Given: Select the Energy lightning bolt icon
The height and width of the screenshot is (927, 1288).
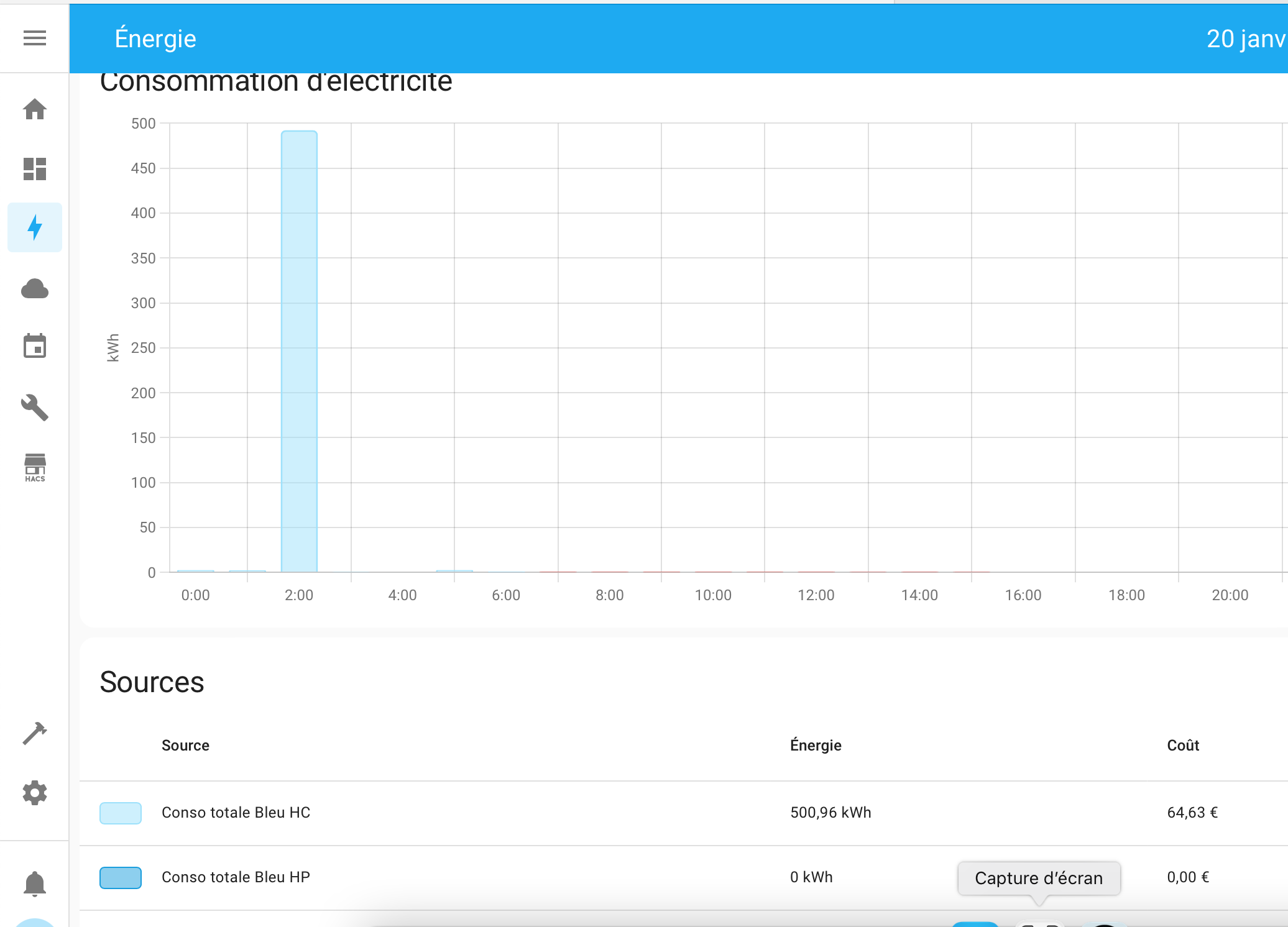Looking at the screenshot, I should coord(35,227).
